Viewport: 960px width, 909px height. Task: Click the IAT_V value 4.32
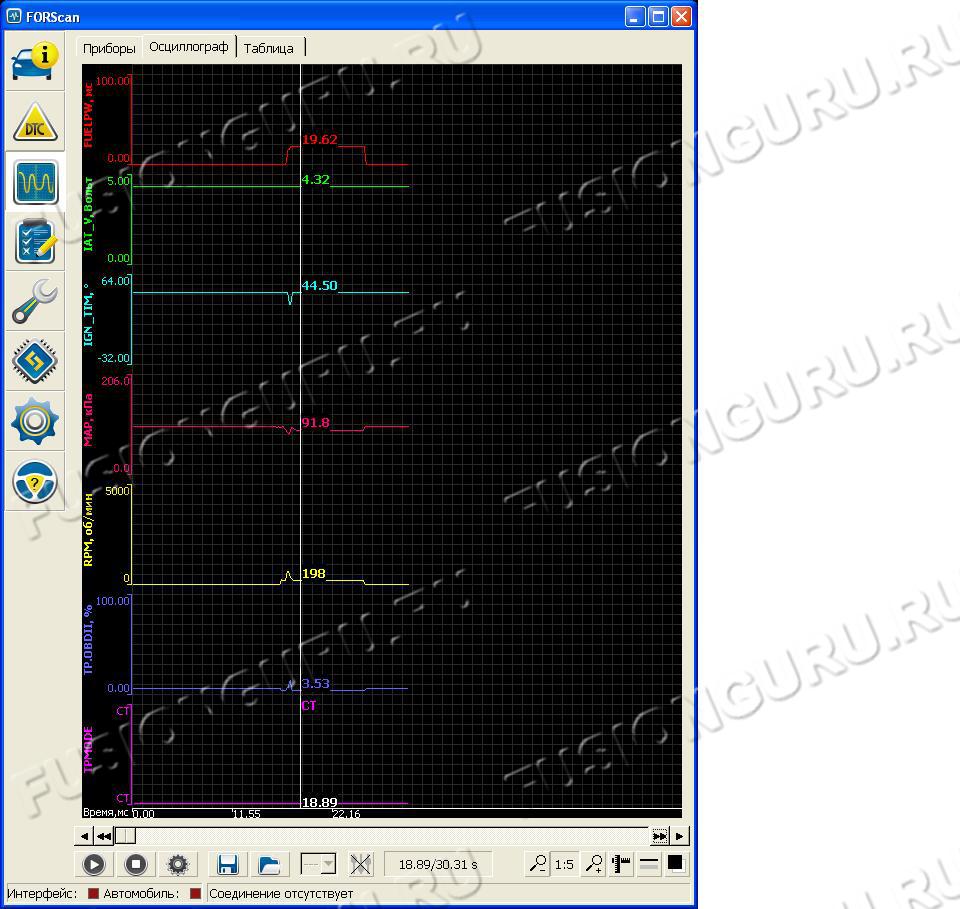click(316, 179)
